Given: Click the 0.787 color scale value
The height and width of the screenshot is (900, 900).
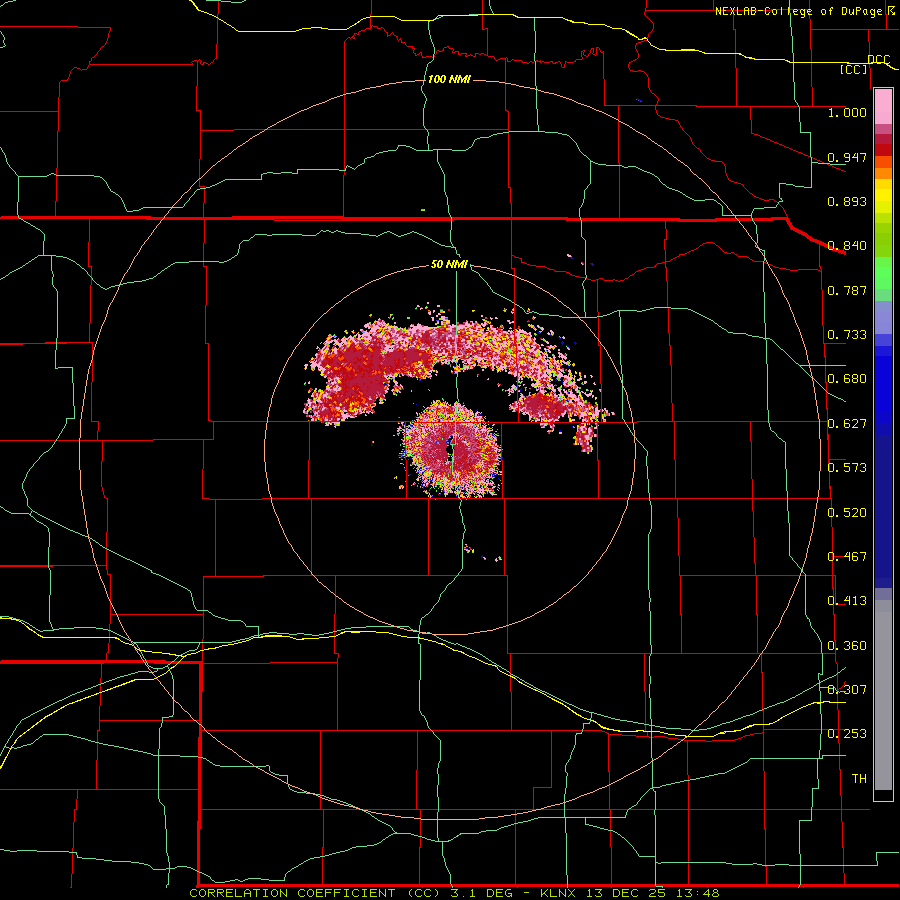Looking at the screenshot, I should 847,290.
